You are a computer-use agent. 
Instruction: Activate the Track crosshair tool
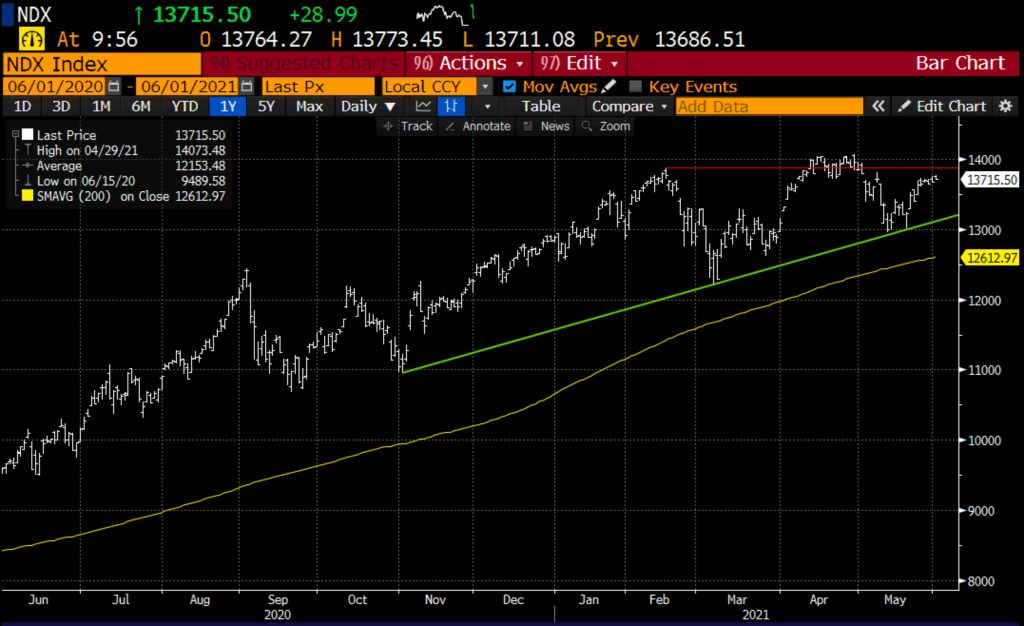click(408, 126)
